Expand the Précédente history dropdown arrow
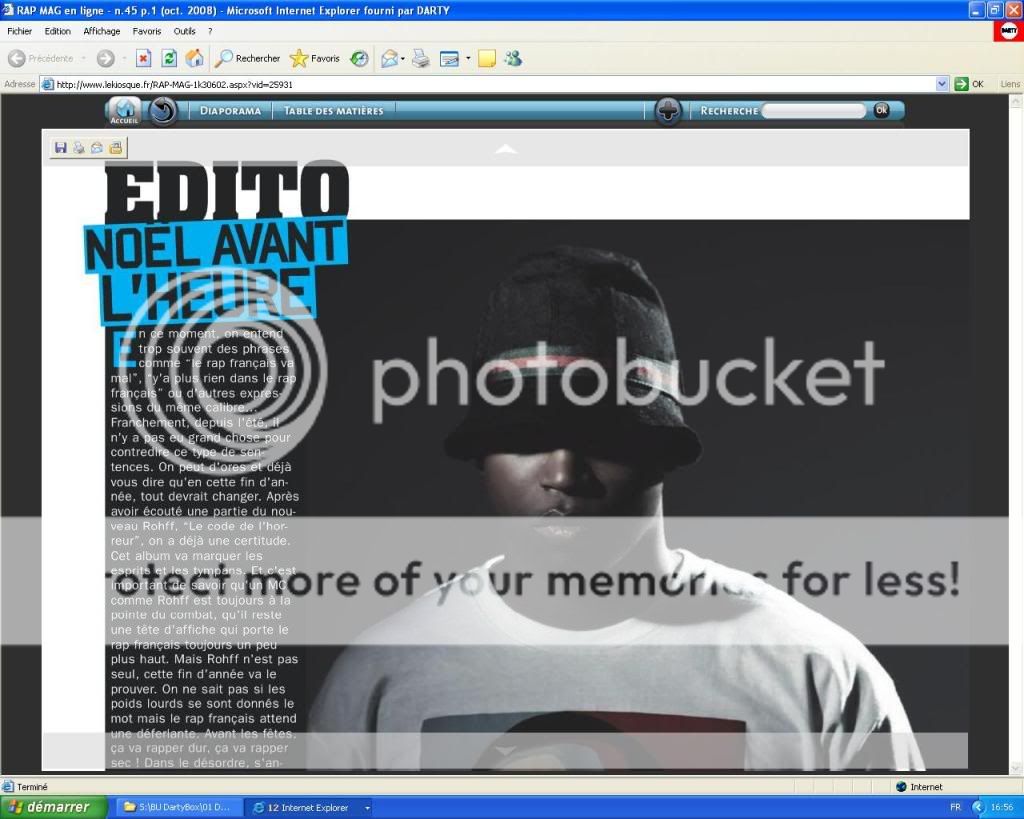Viewport: 1024px width, 819px height. coord(83,59)
